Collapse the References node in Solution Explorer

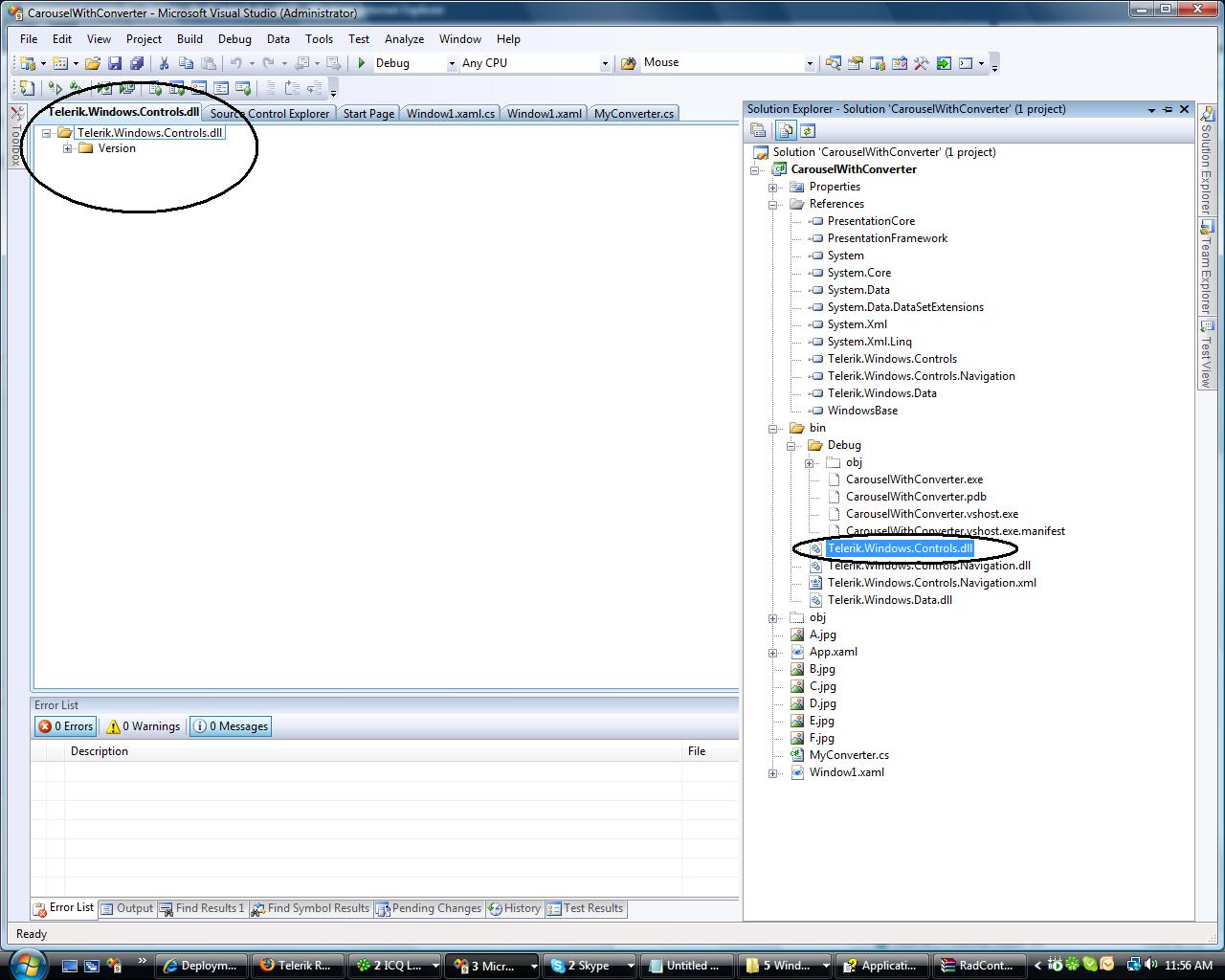(x=773, y=204)
